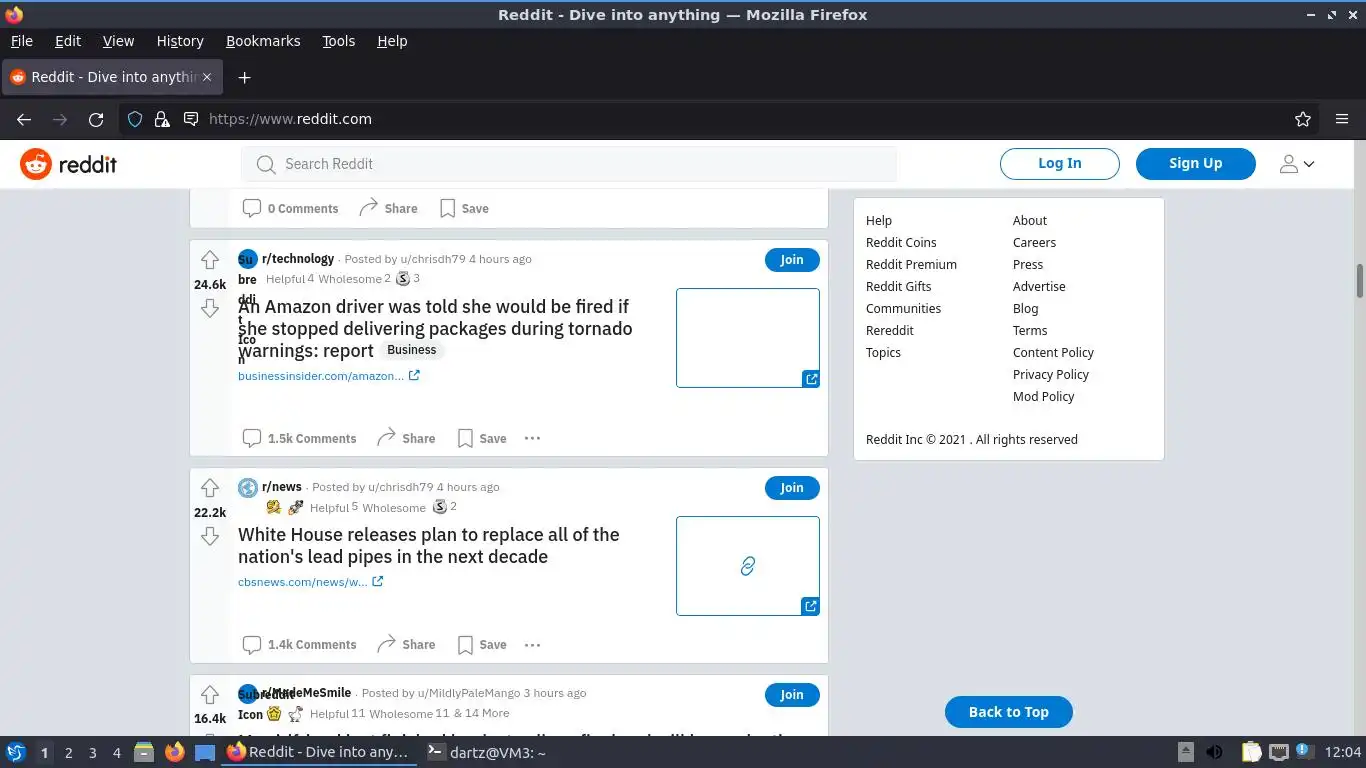Focus the Search Reddit field
This screenshot has height=768, width=1366.
(x=569, y=164)
